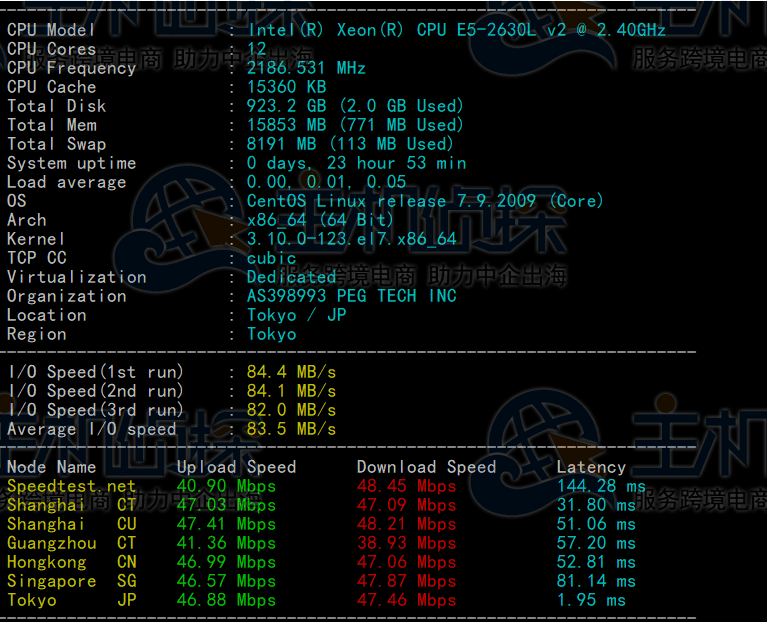Select the Tokyo JP node name
The image size is (767, 622).
click(71, 600)
